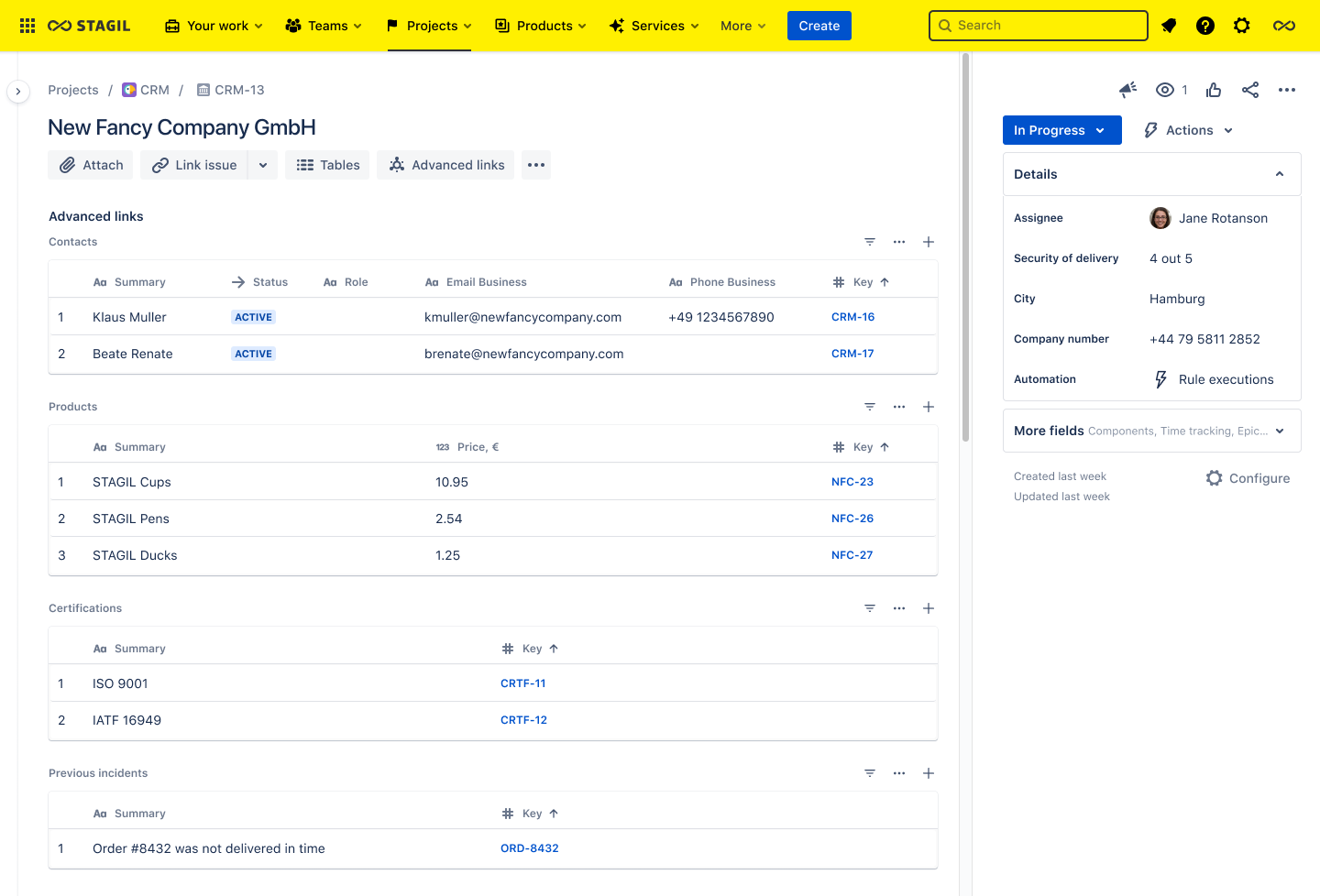This screenshot has height=896, width=1320.
Task: Open issue NFC-26
Action: click(852, 519)
